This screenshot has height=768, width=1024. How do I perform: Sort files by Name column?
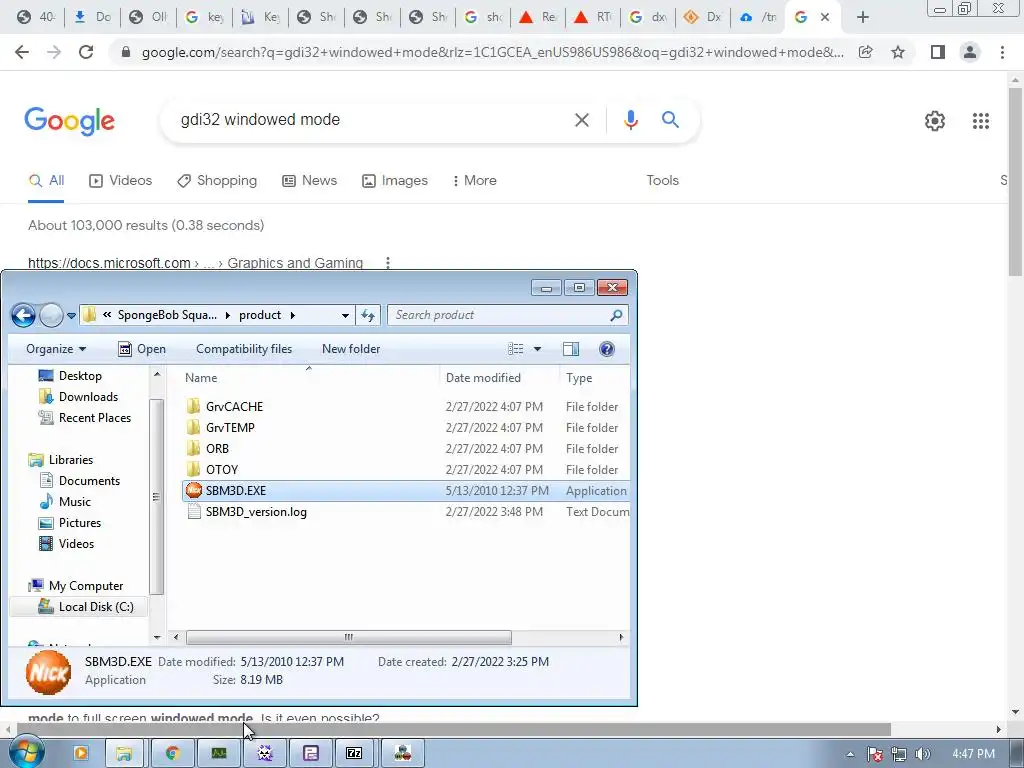point(308,377)
